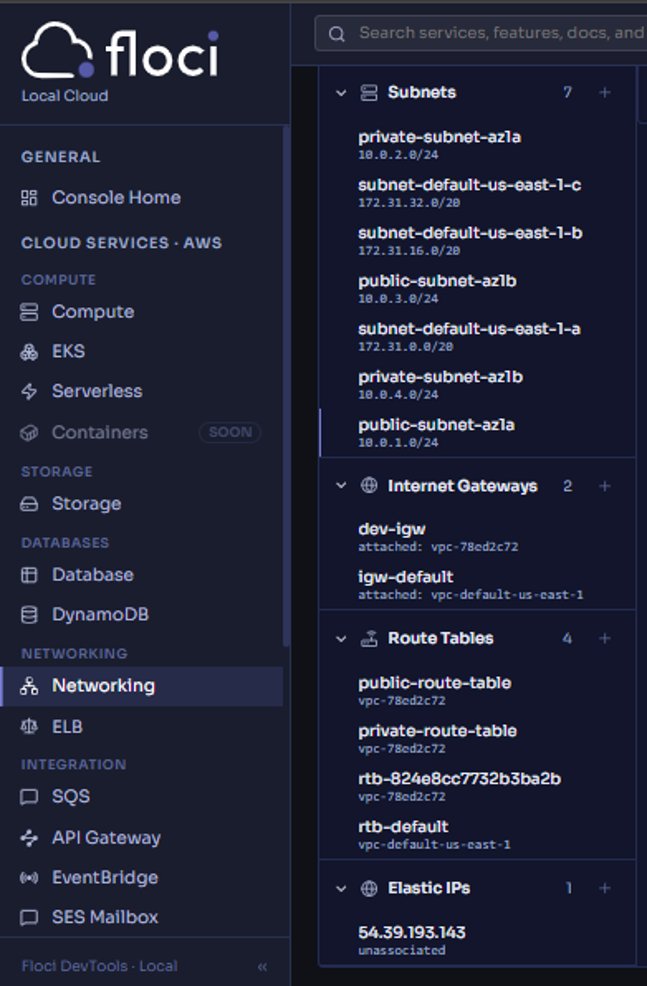
Task: Click the Database table icon
Action: click(29, 575)
